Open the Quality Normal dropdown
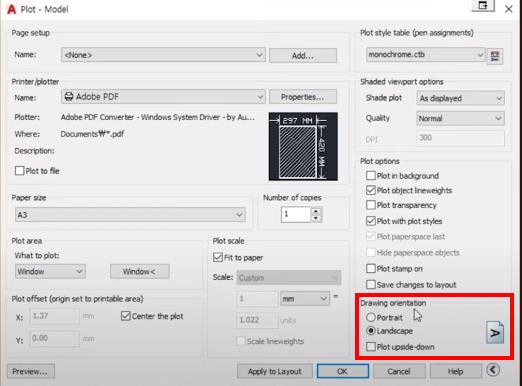 pos(460,118)
